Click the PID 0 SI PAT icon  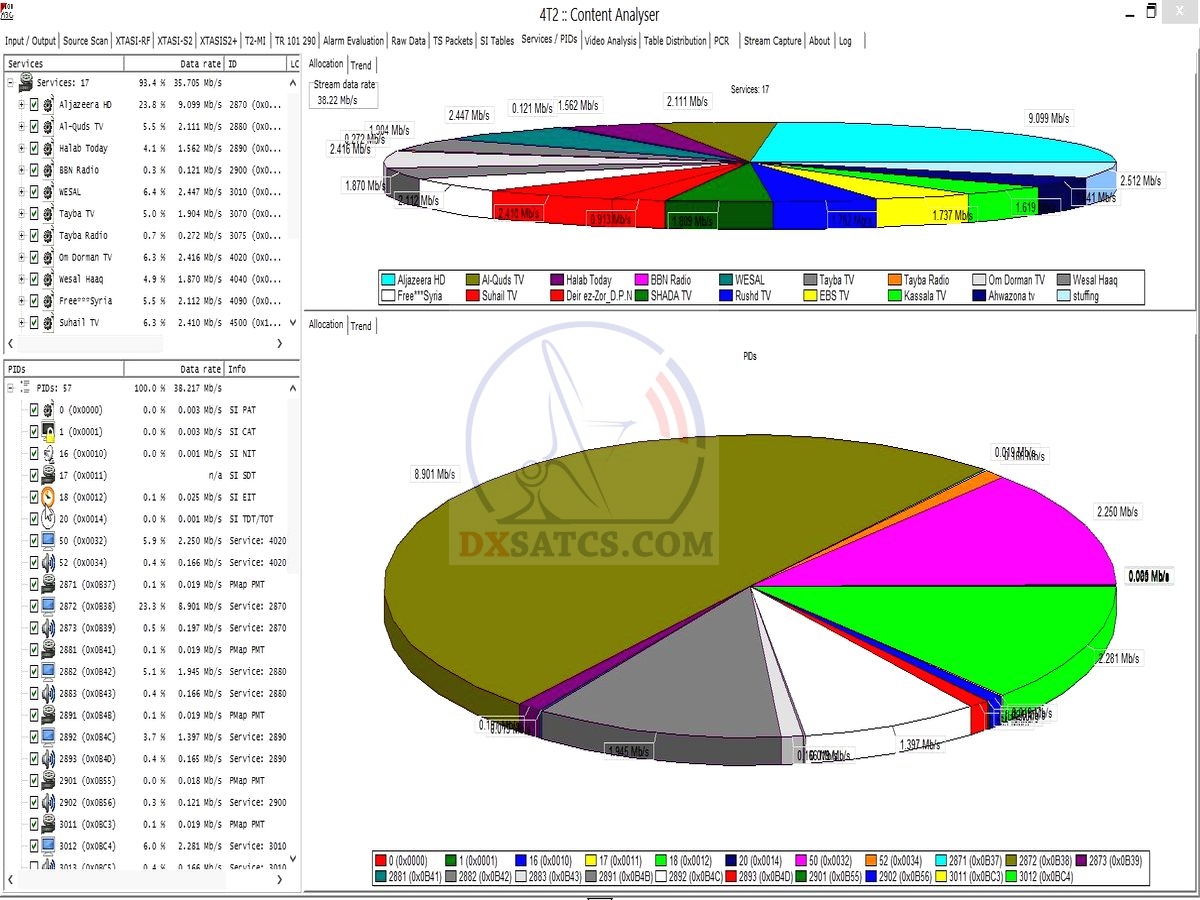[x=49, y=410]
